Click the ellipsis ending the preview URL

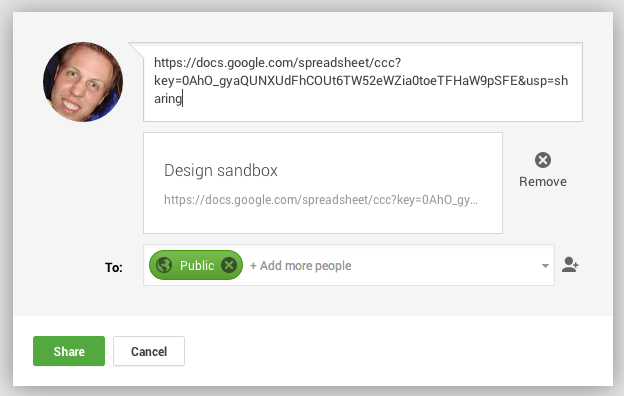tap(474, 202)
